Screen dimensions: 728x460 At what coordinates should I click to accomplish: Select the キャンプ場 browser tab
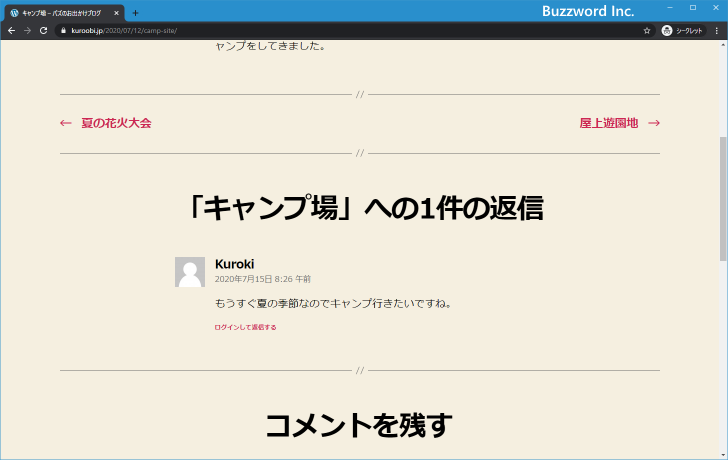click(65, 13)
